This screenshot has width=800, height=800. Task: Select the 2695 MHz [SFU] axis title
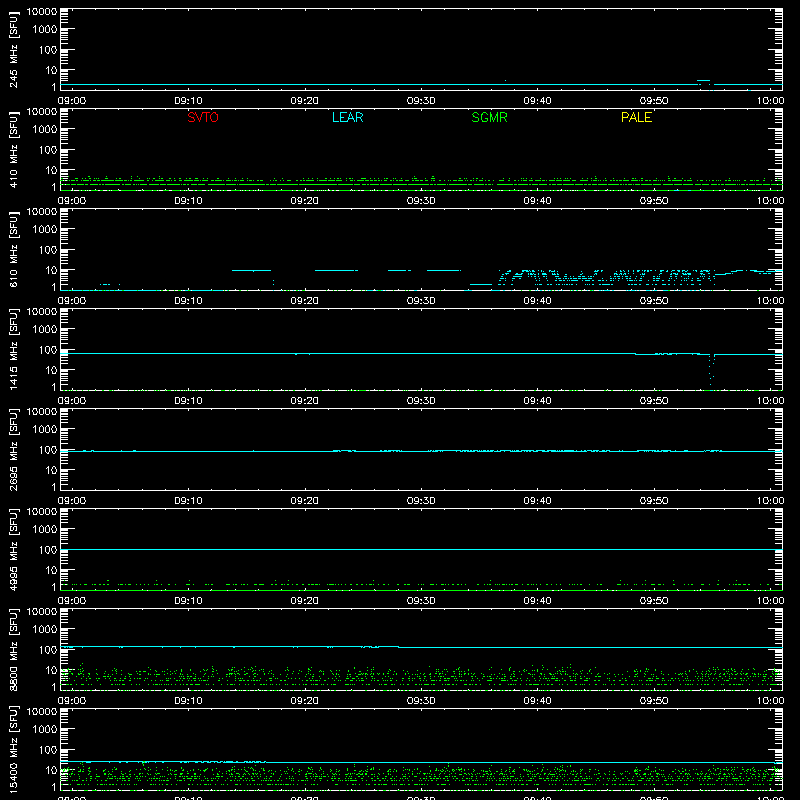click(13, 449)
